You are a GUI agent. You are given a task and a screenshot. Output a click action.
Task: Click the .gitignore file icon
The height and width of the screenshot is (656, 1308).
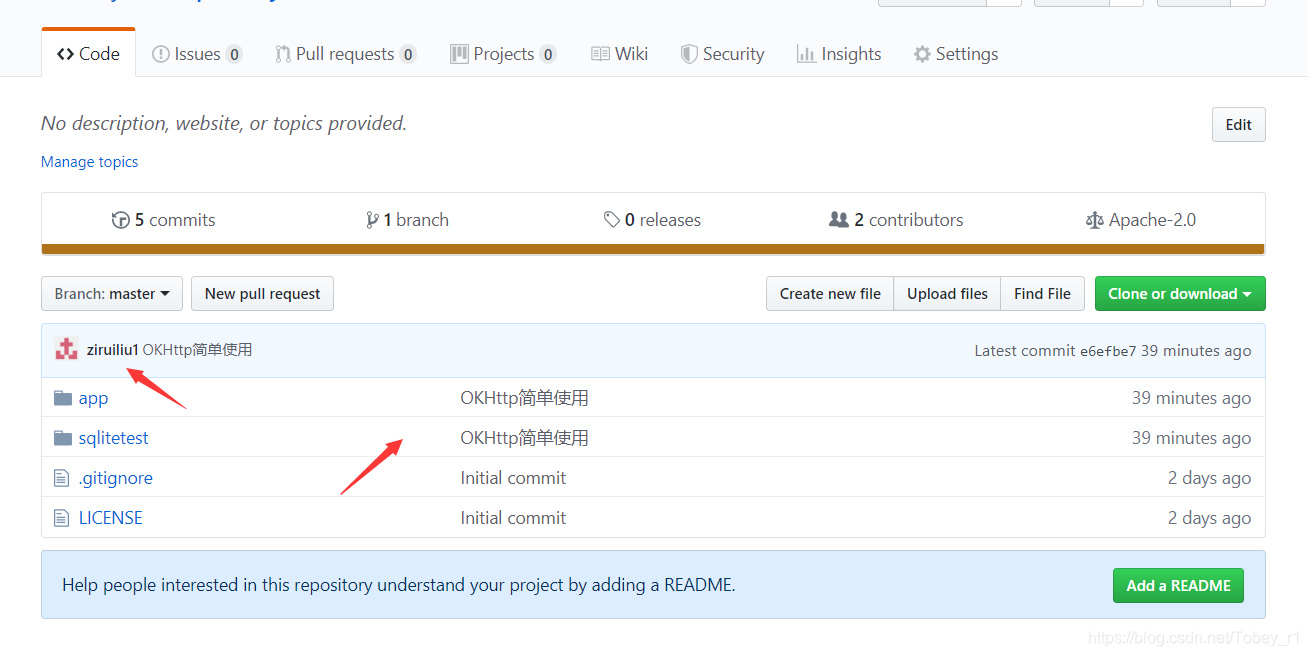click(x=62, y=478)
